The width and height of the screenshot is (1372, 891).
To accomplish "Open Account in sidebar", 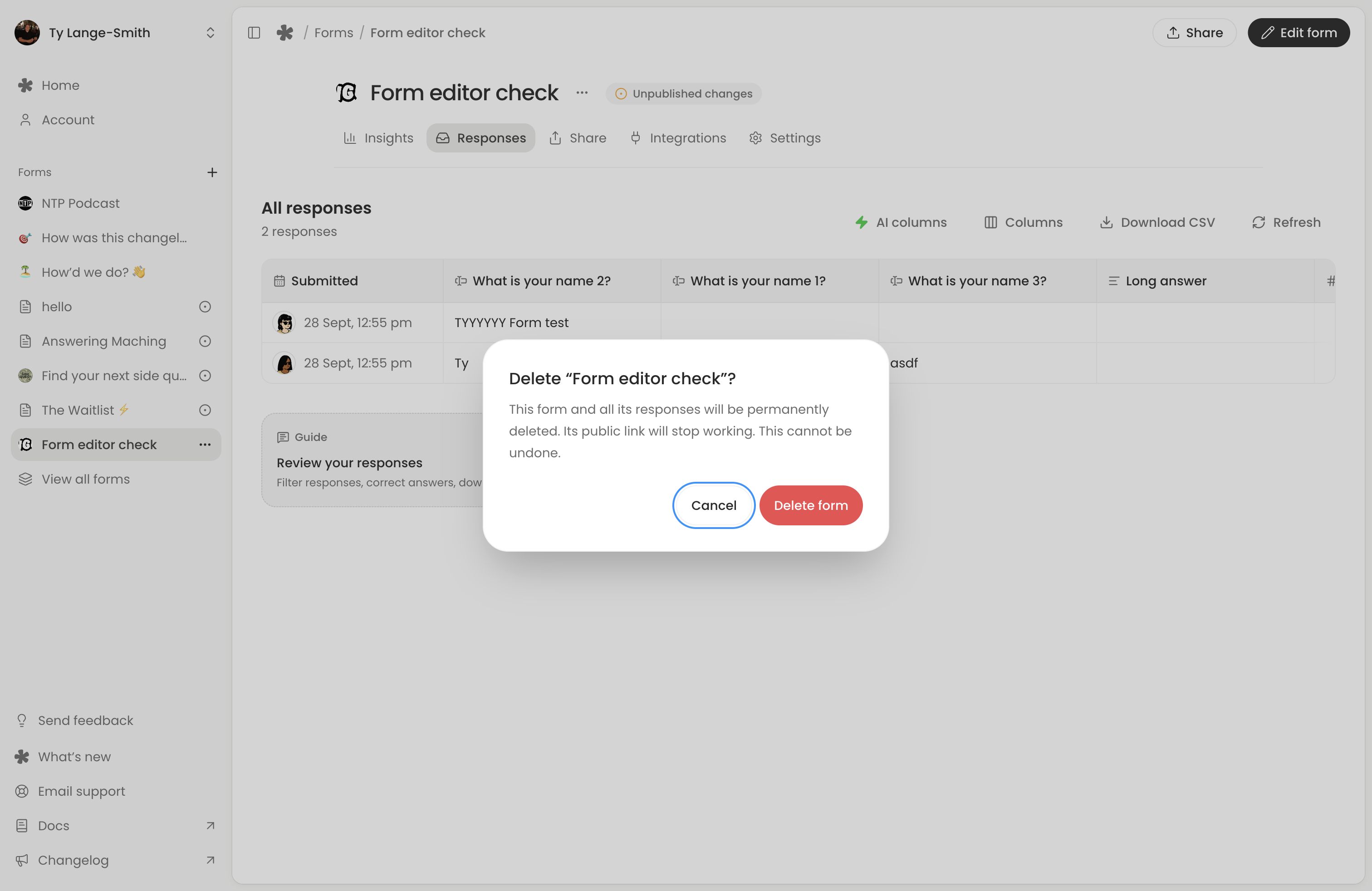I will click(x=116, y=120).
